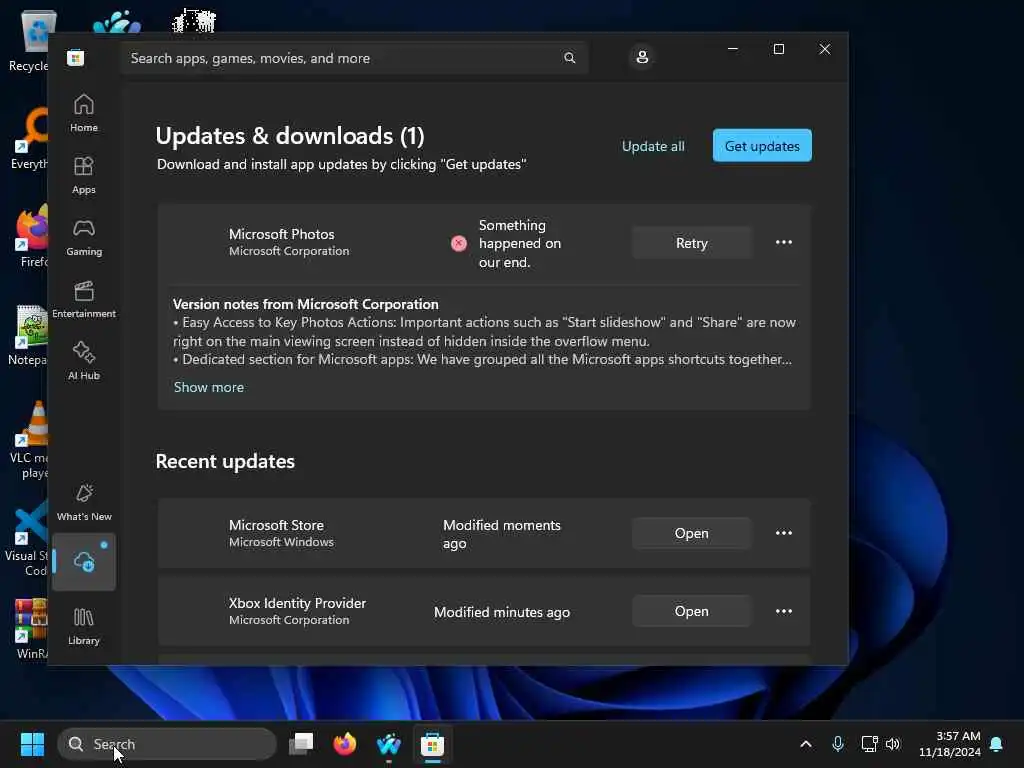Expand version notes with Show more
Image resolution: width=1024 pixels, height=768 pixels.
(209, 387)
